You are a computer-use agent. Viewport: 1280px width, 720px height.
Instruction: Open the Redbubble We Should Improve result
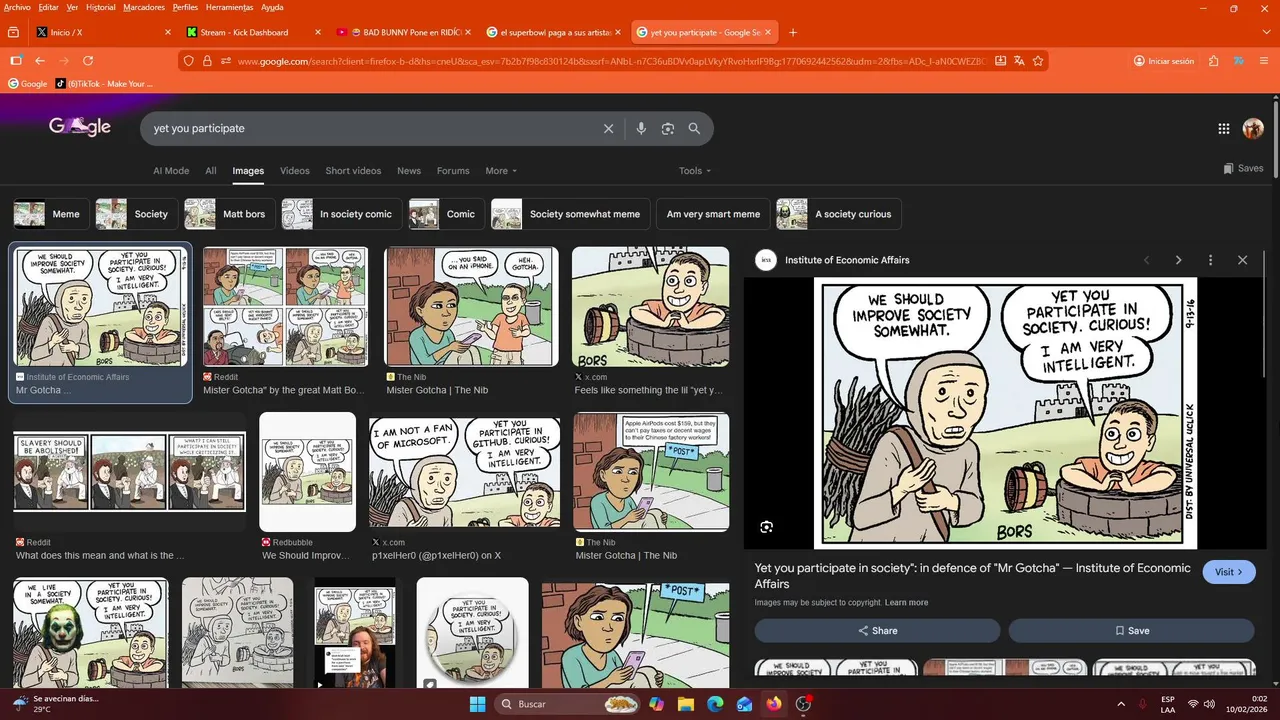click(x=307, y=471)
